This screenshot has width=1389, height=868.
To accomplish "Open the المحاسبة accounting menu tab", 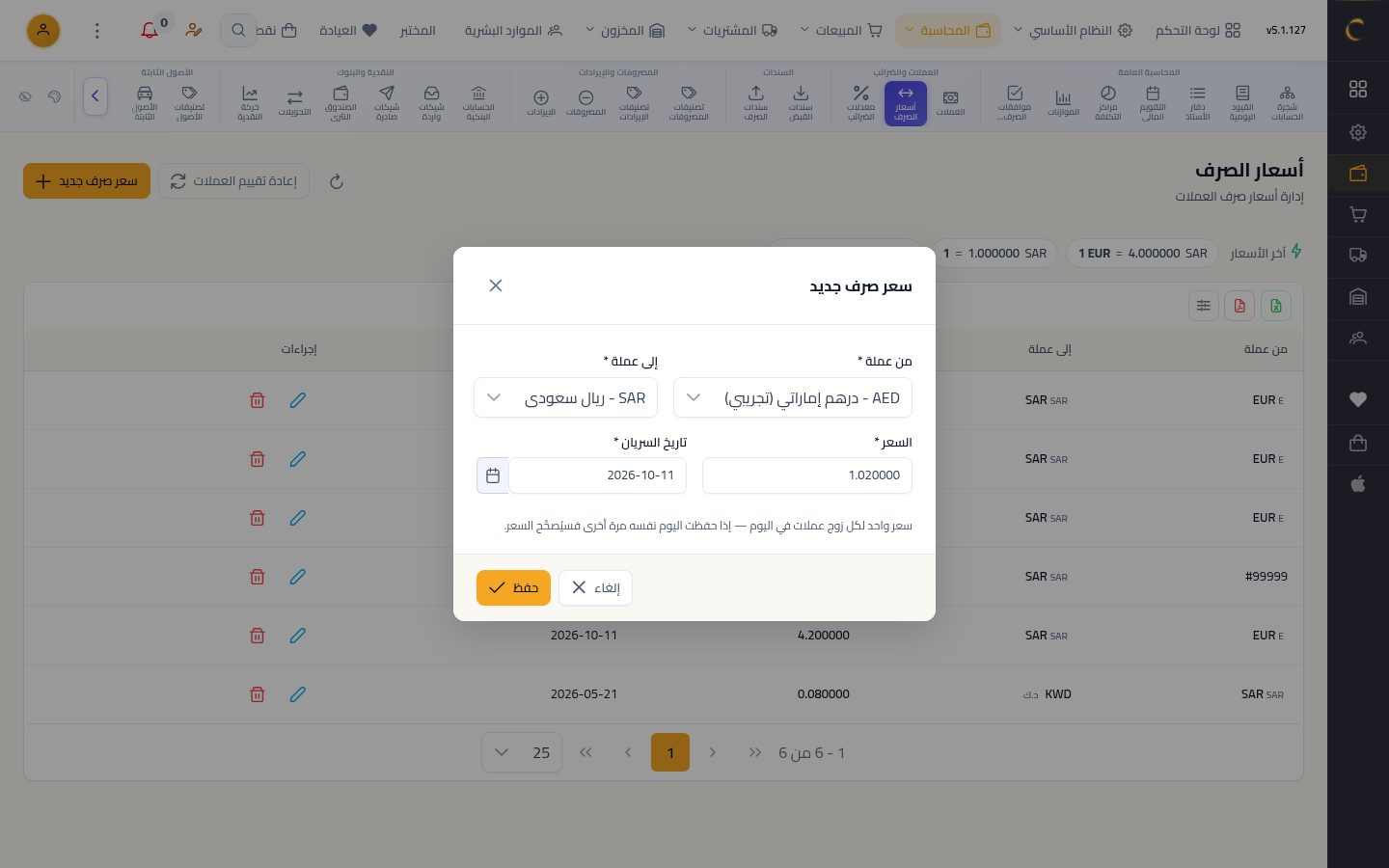I will (x=948, y=31).
